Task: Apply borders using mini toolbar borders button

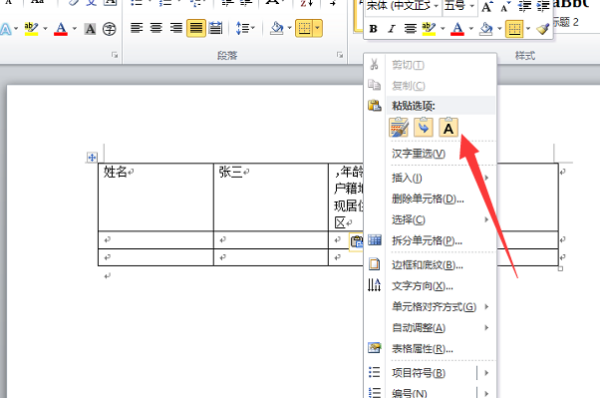Action: coord(514,29)
